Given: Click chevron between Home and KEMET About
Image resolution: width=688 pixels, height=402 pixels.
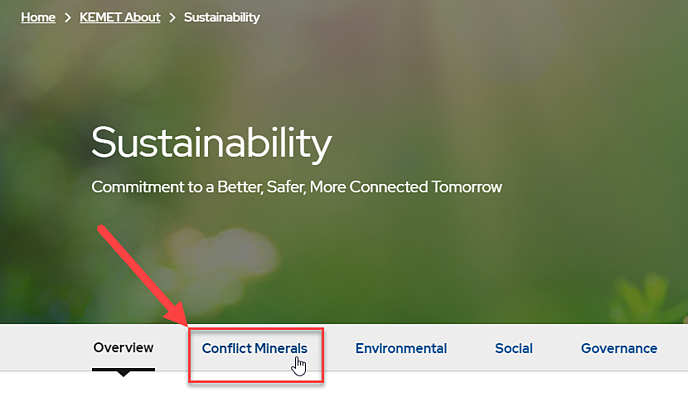Looking at the screenshot, I should 68,18.
